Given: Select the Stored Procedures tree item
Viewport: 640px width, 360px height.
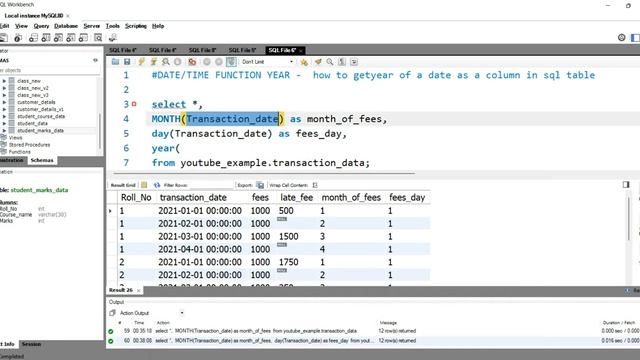Looking at the screenshot, I should (29, 145).
